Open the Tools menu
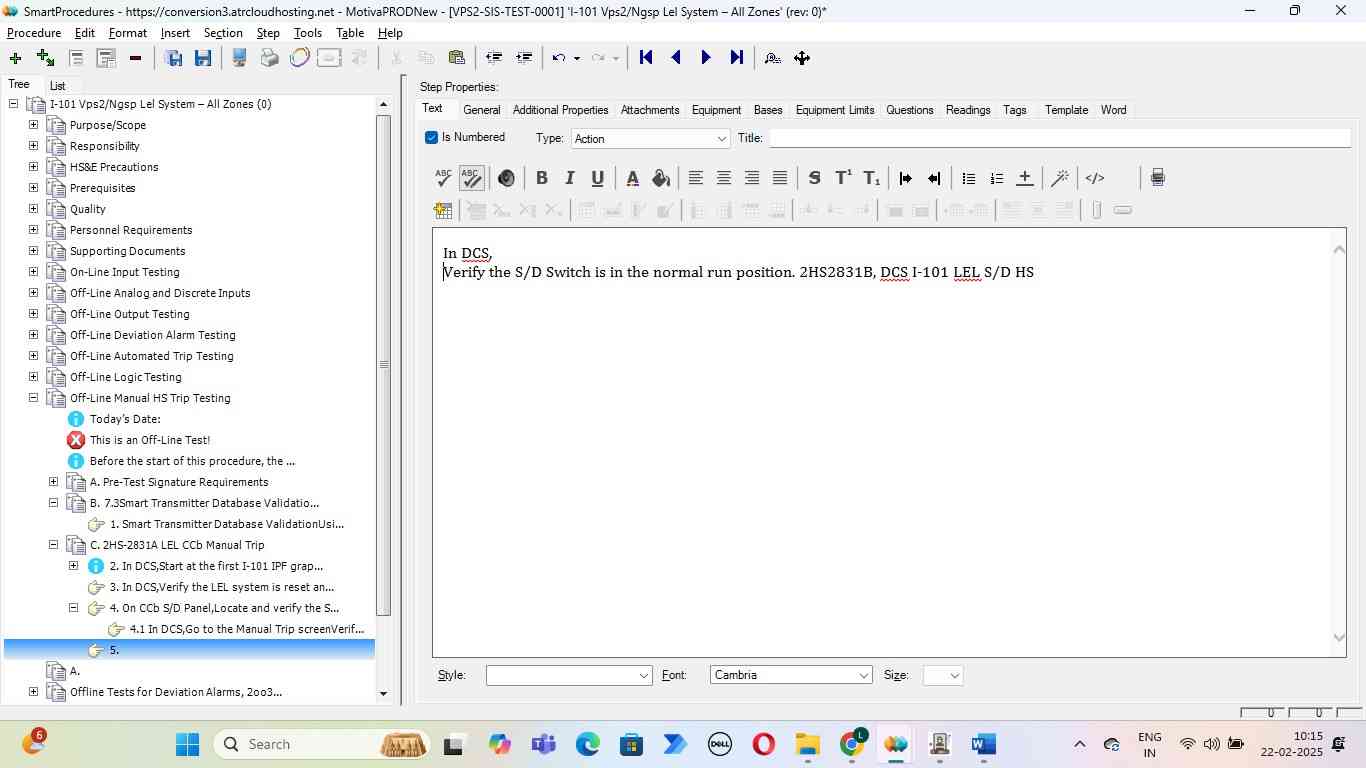Viewport: 1366px width, 768px height. click(x=308, y=33)
